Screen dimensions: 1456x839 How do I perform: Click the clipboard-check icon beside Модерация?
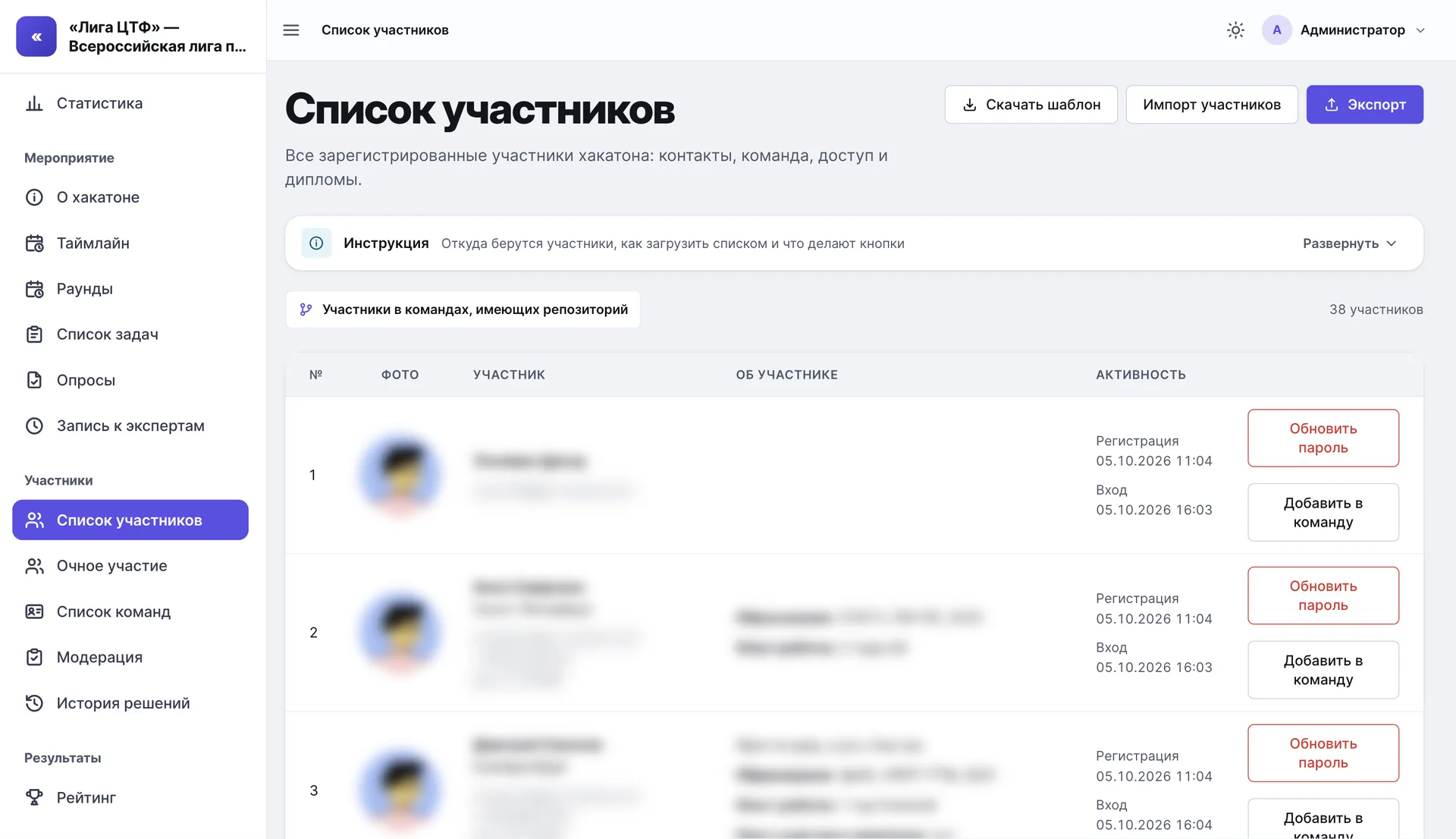click(x=34, y=658)
